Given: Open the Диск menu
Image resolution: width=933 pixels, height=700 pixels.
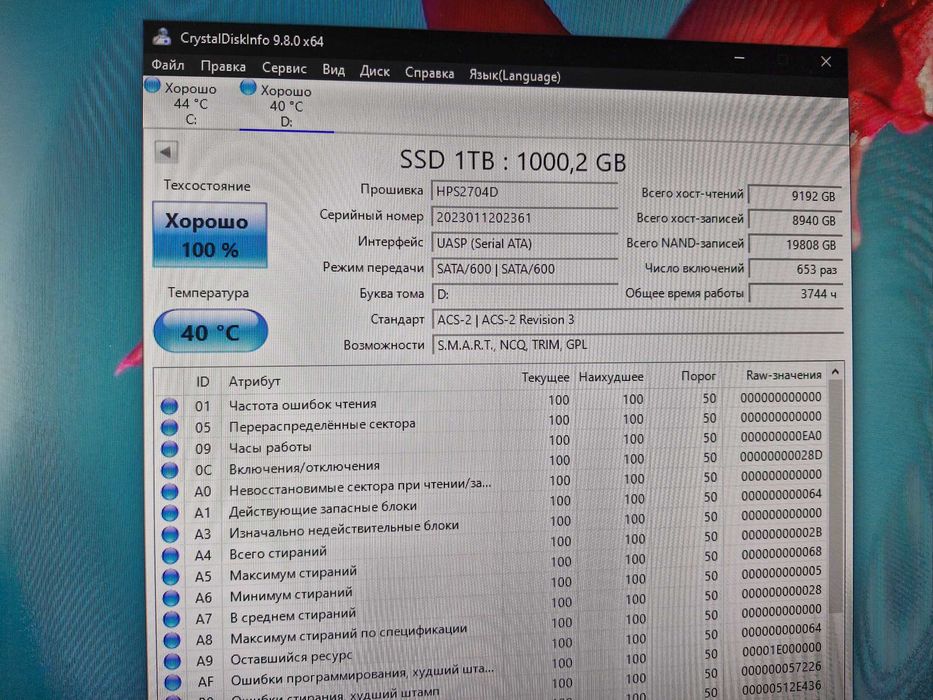Looking at the screenshot, I should [374, 71].
